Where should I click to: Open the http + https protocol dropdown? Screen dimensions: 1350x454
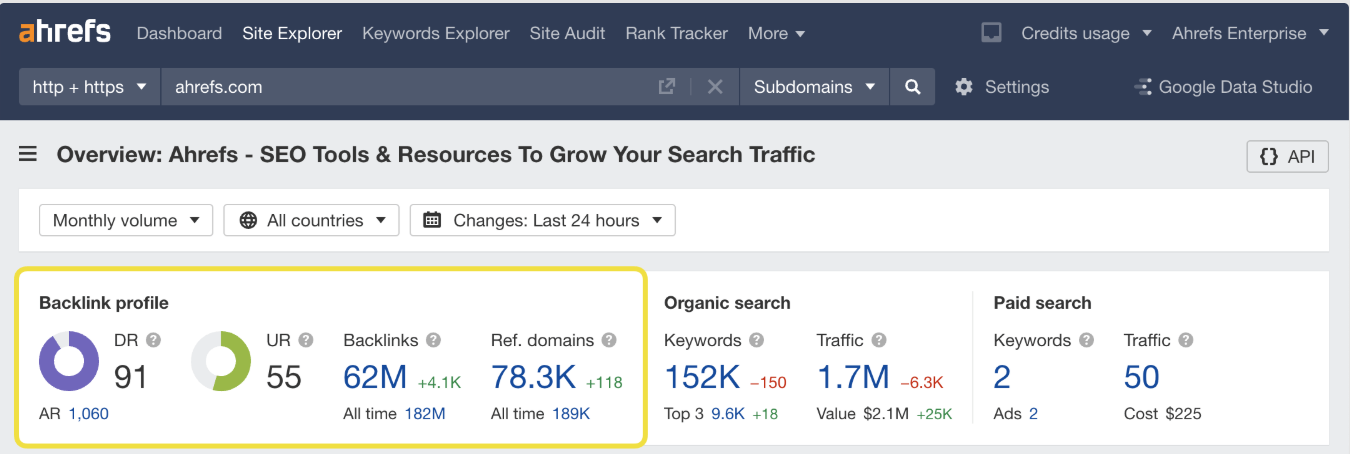[x=89, y=87]
